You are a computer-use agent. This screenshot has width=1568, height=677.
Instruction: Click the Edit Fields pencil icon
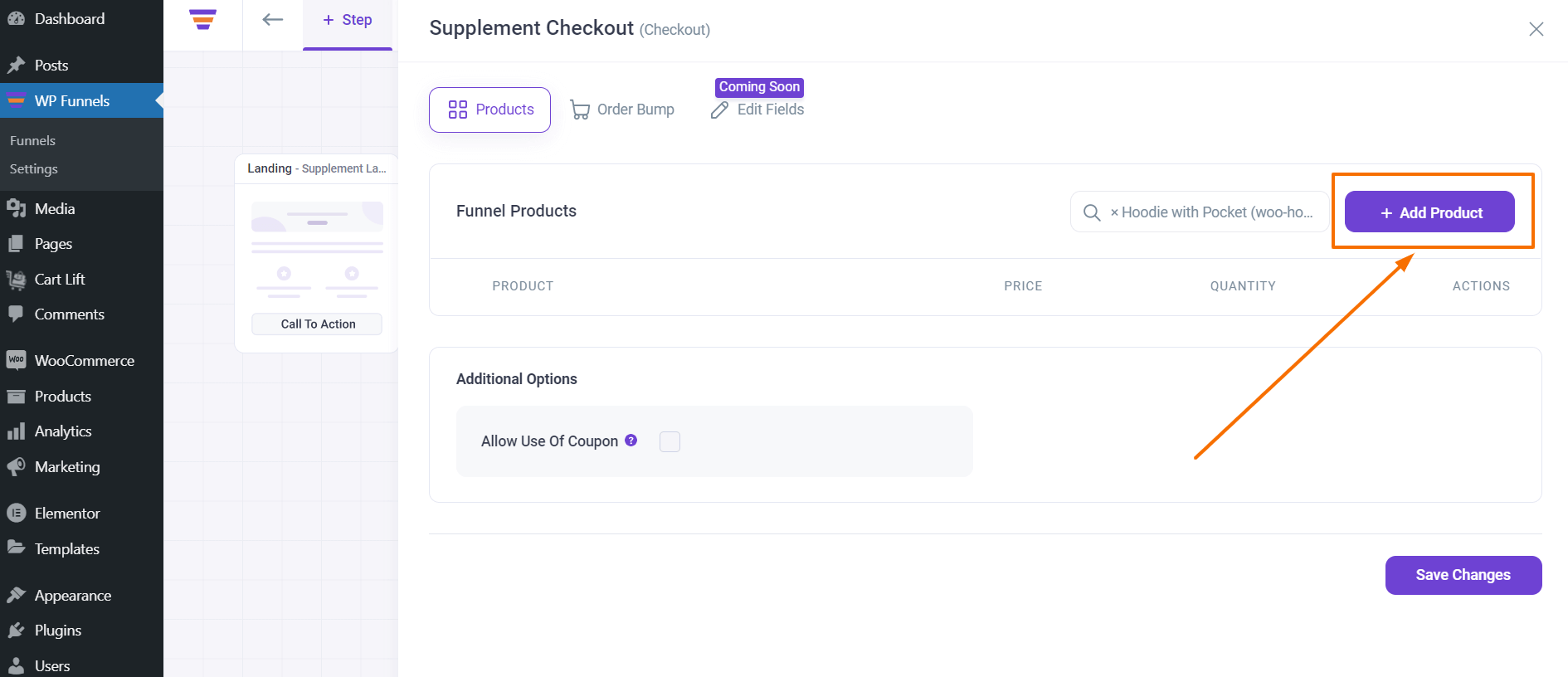click(x=719, y=110)
